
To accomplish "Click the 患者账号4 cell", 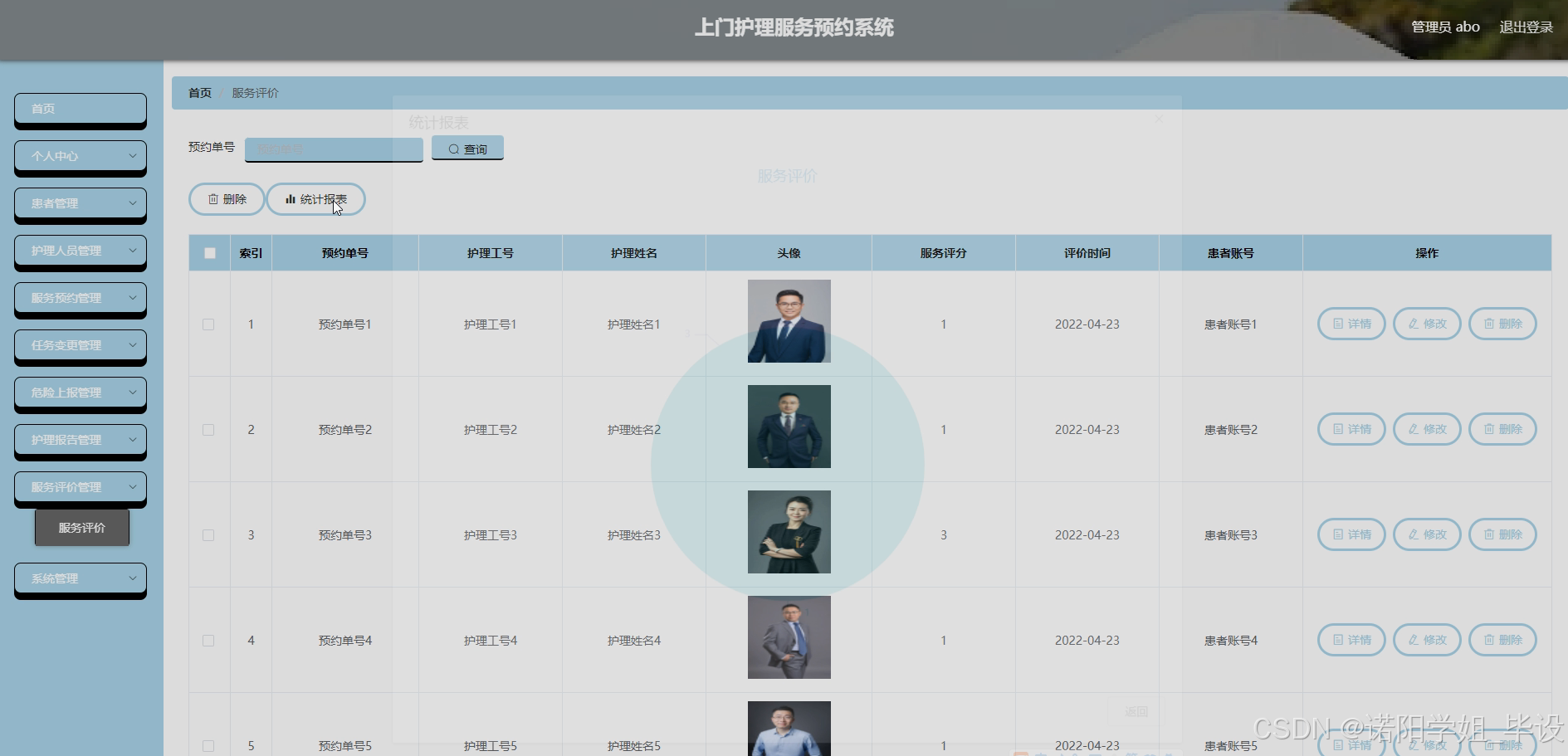I will (1231, 641).
